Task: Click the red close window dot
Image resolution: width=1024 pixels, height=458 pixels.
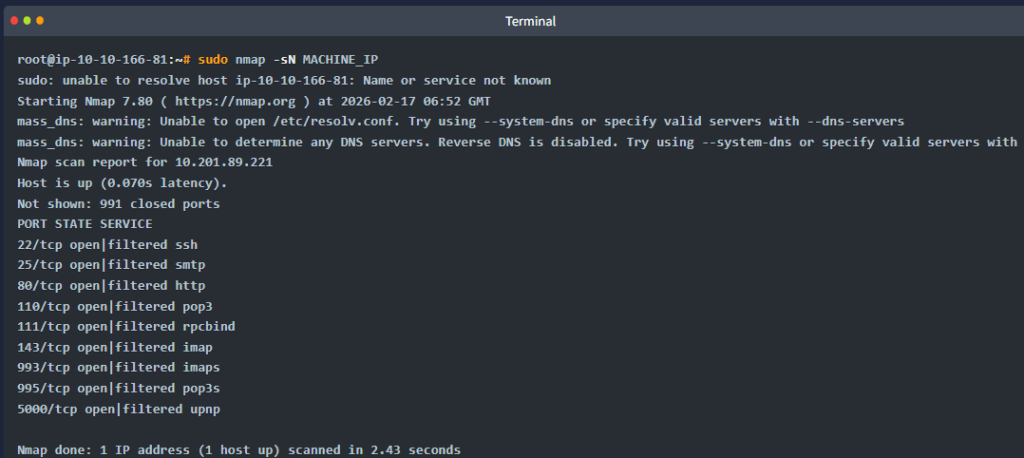Action: [x=14, y=21]
